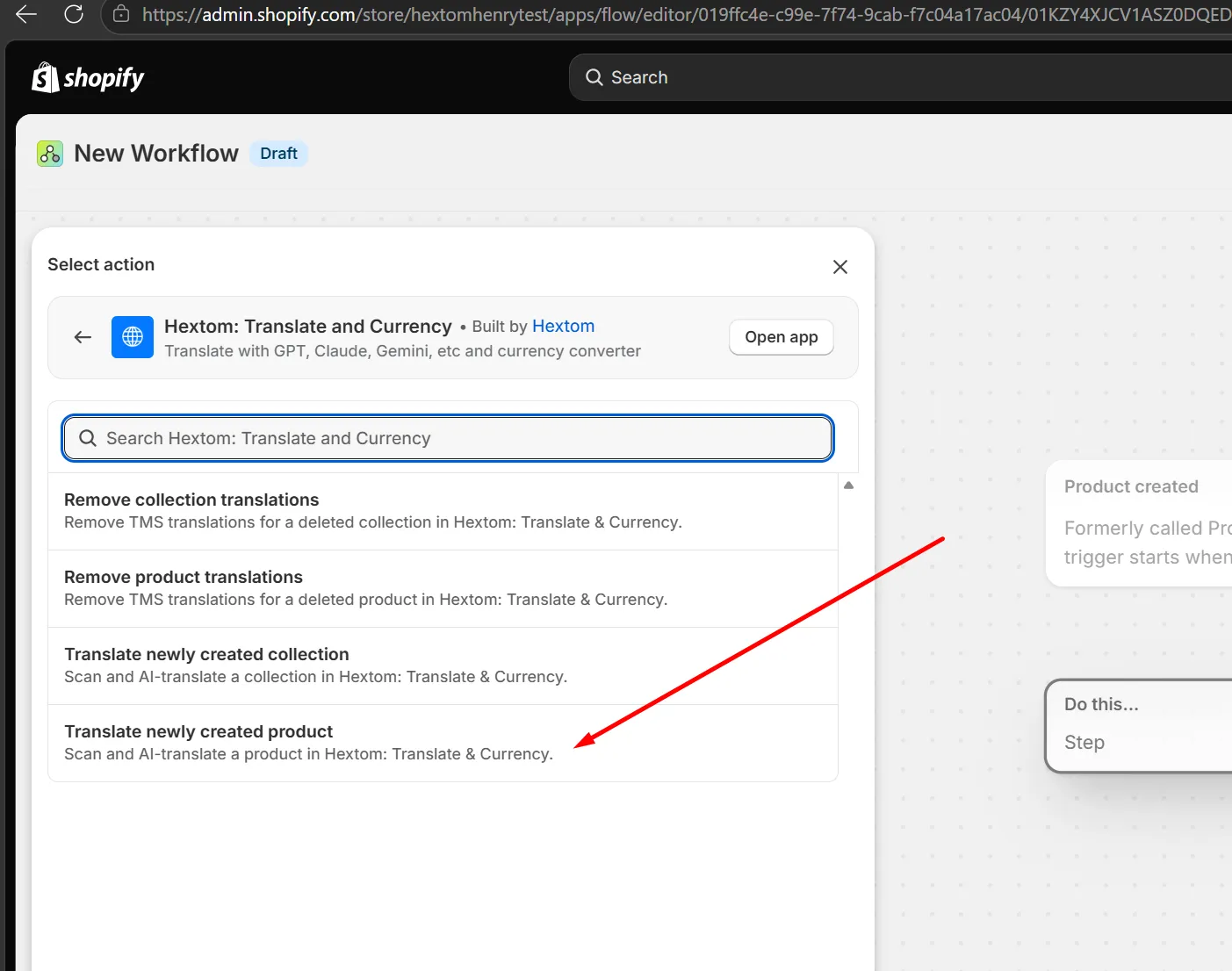The width and height of the screenshot is (1232, 971).
Task: Open the Hextom developer link
Action: click(x=563, y=326)
